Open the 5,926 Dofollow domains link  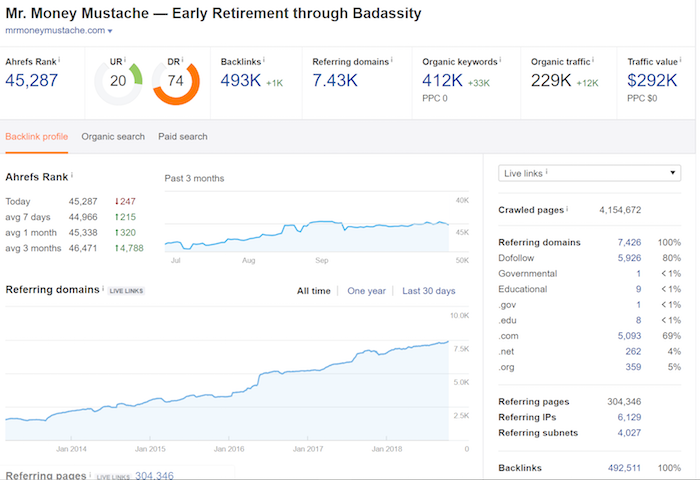pyautogui.click(x=629, y=258)
